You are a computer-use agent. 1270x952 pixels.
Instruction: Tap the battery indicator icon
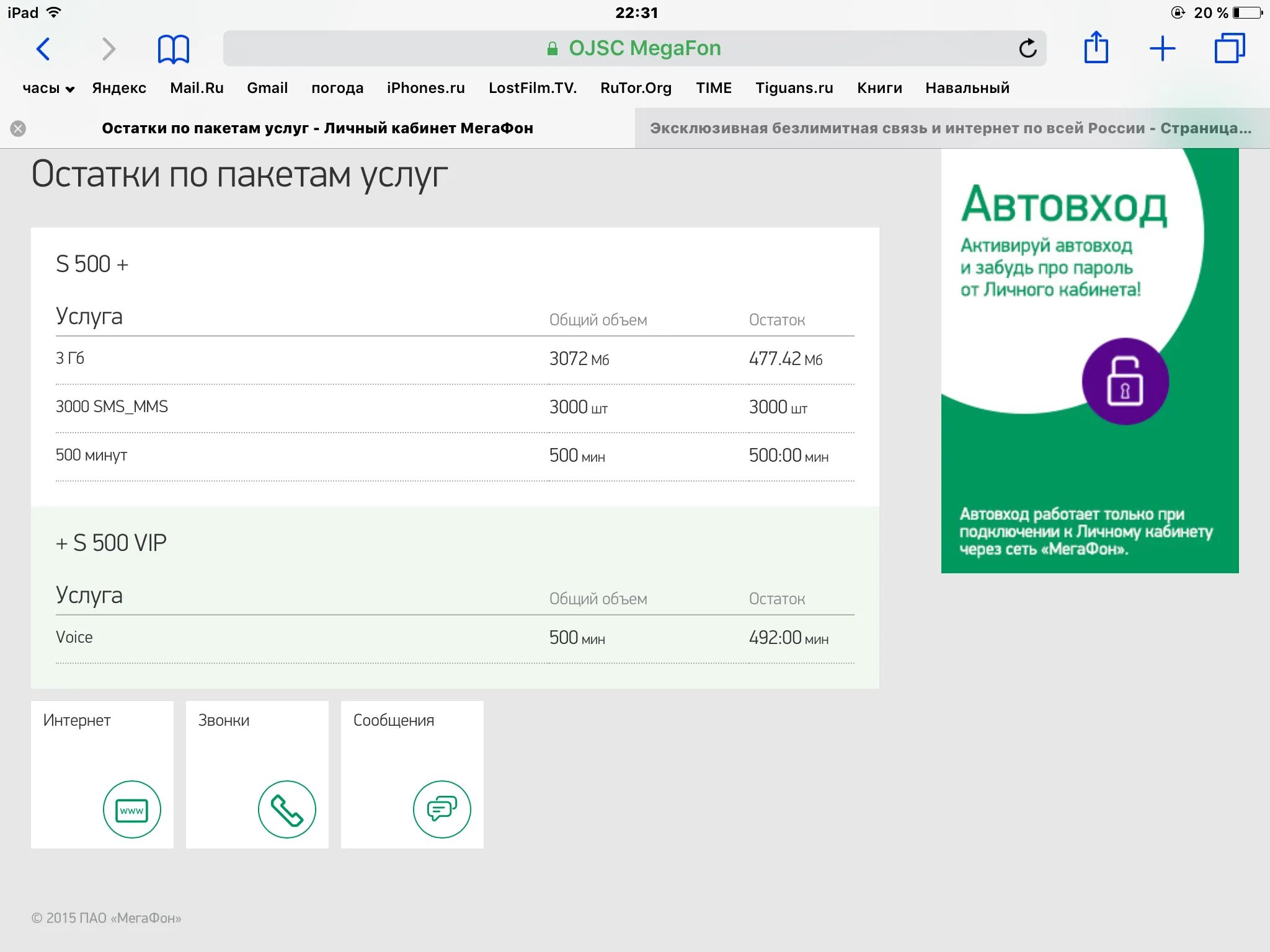pyautogui.click(x=1247, y=12)
